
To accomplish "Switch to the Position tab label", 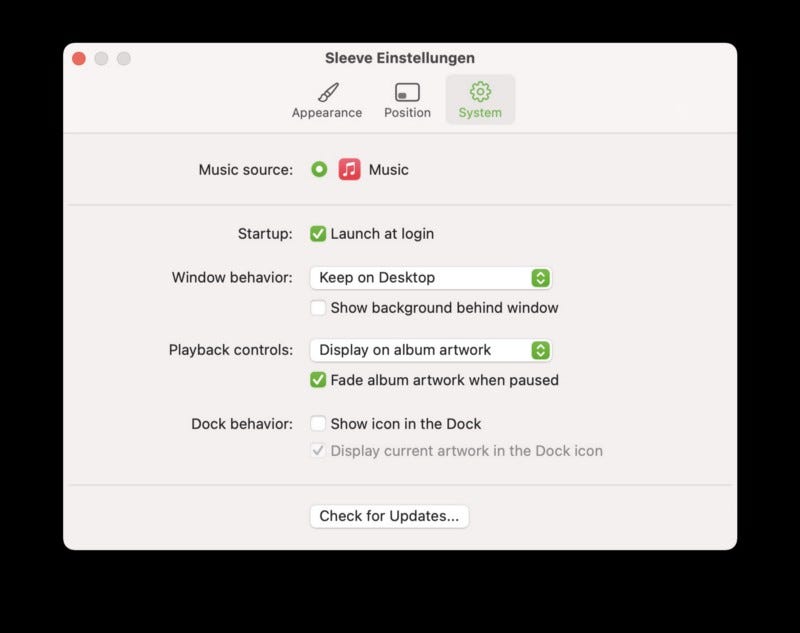I will (407, 113).
